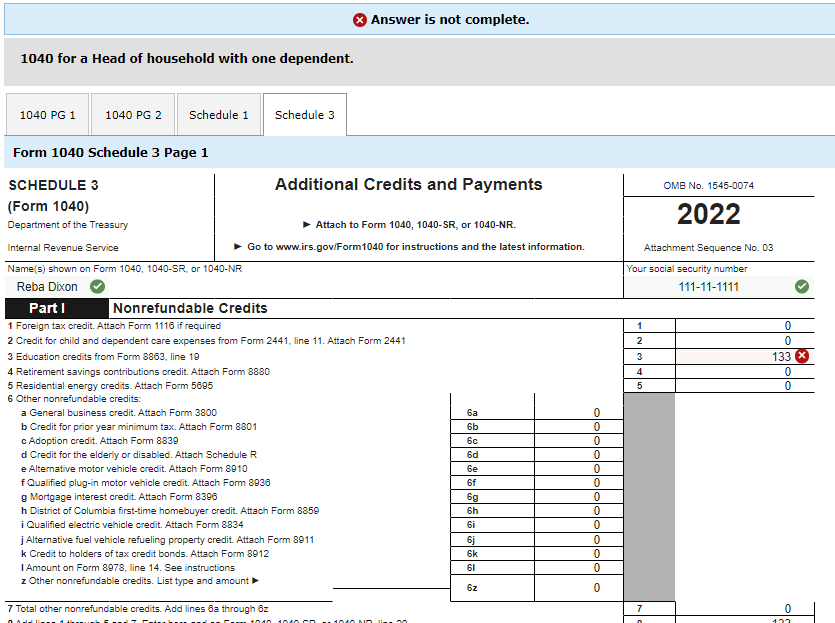This screenshot has height=623, width=835.
Task: Click the 'Foreign tax credit. Attach Form 1116' label
Action: 118,326
